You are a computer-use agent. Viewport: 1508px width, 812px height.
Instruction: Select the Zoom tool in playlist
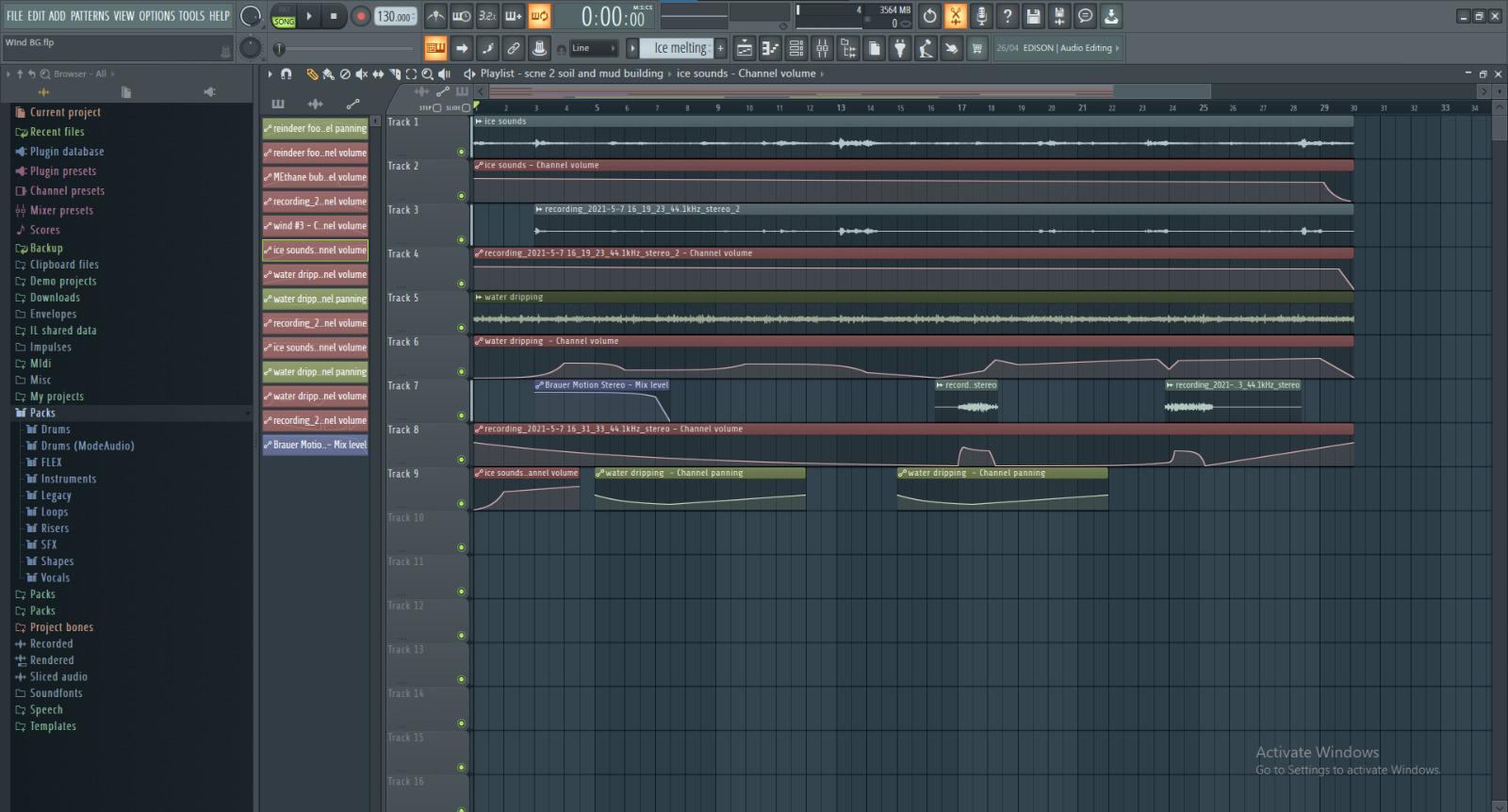[428, 73]
